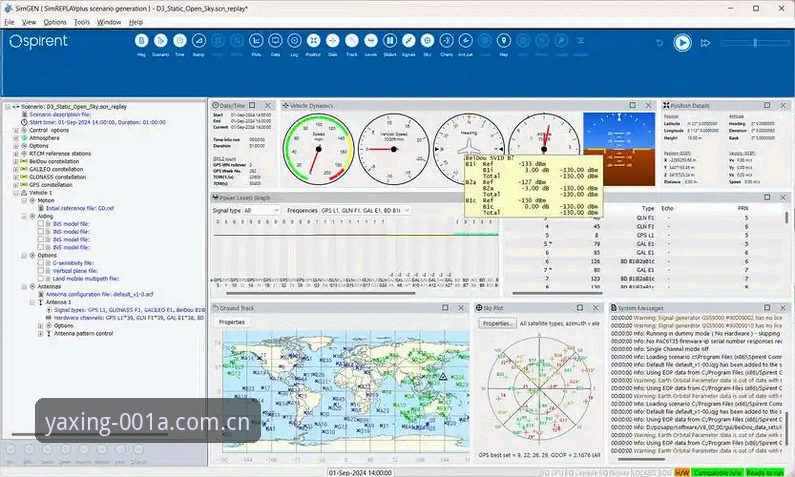Click the artificial horizon attitude indicator
Viewport: 795px width, 477px height.
point(619,149)
